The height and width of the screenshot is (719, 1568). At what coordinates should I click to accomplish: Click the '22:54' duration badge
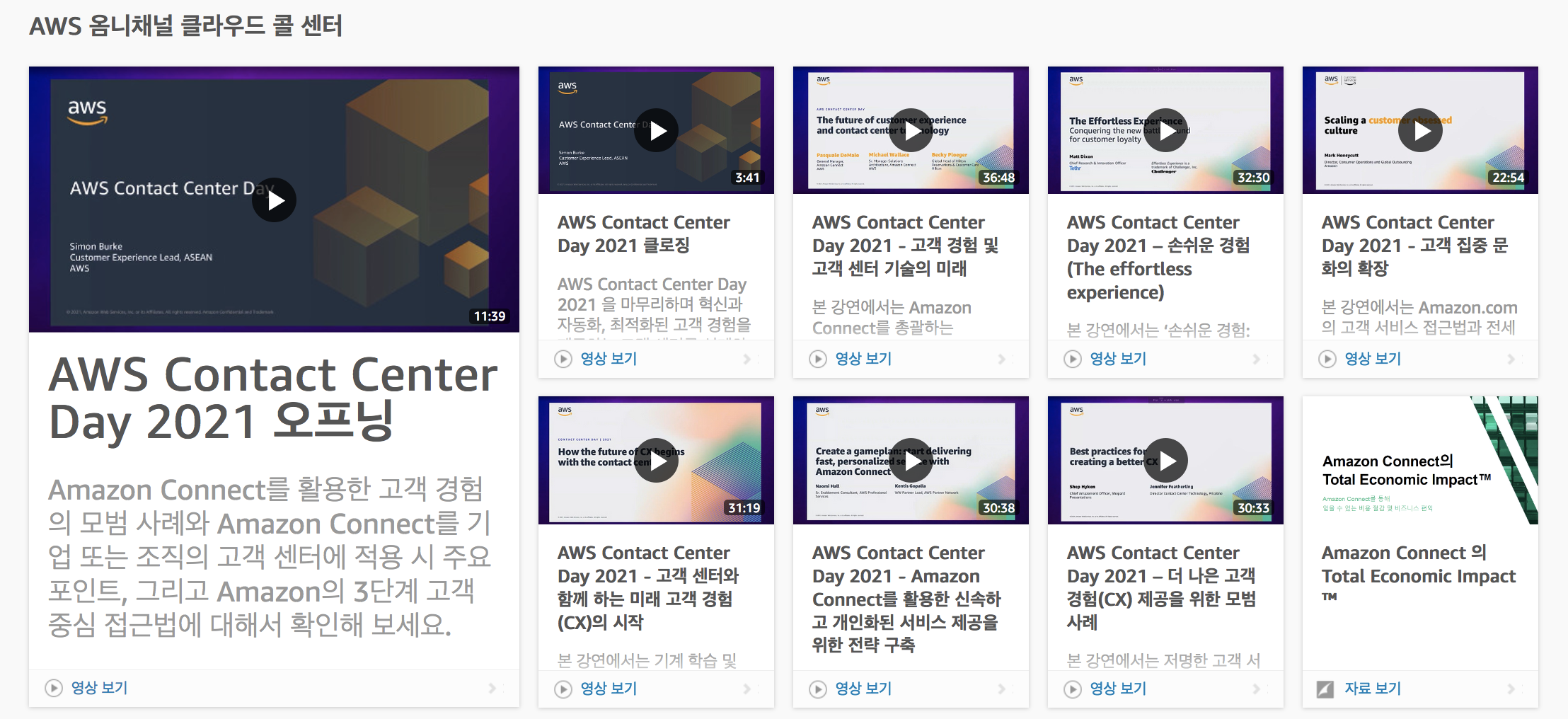click(x=1508, y=178)
